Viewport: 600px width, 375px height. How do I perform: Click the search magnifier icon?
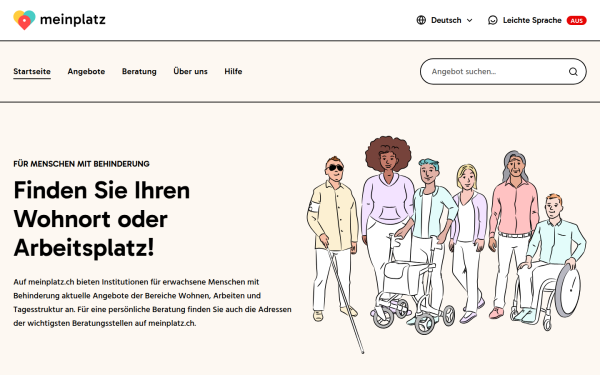pyautogui.click(x=573, y=72)
